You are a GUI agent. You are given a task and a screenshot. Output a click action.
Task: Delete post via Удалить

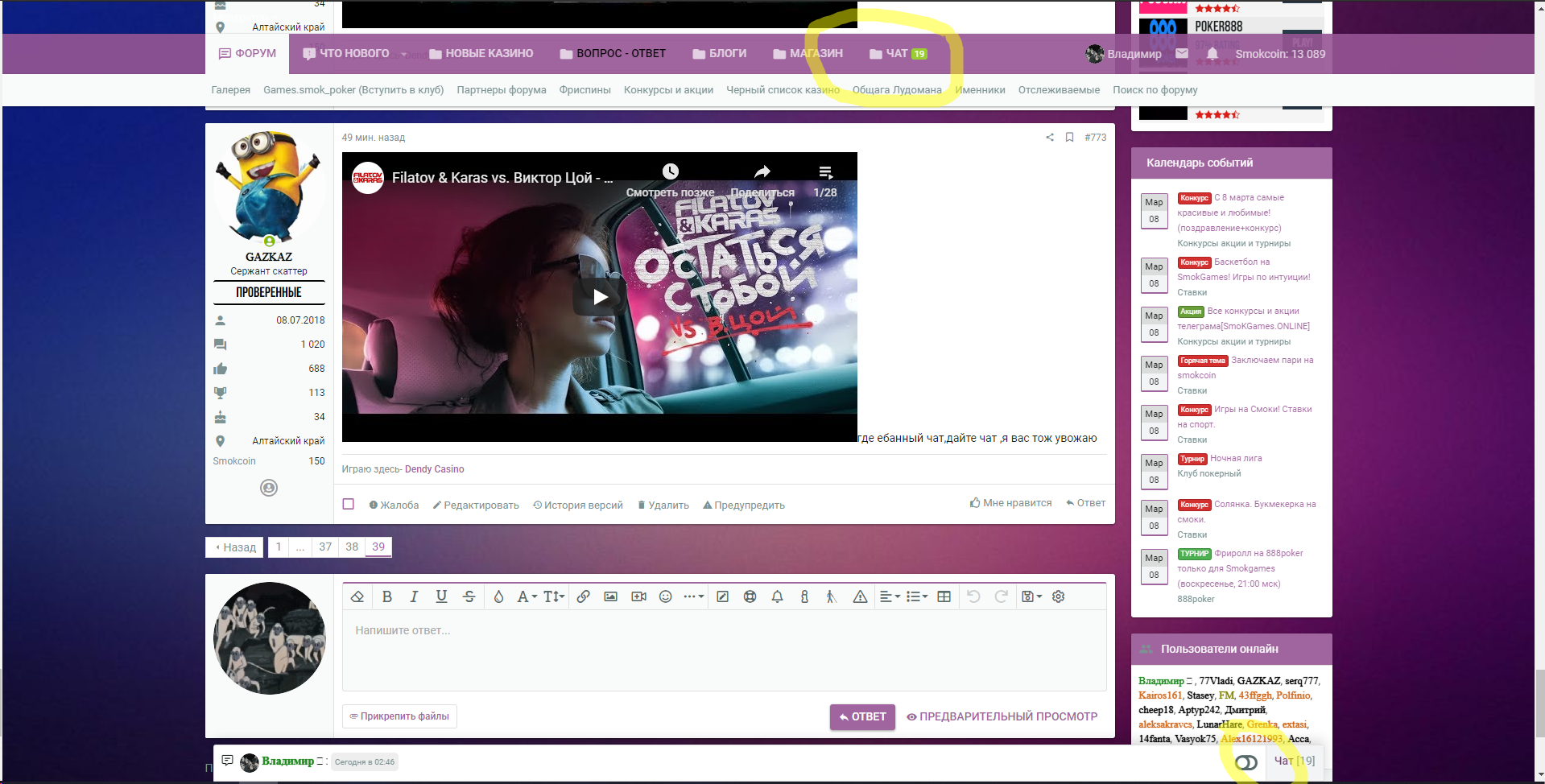[x=663, y=505]
